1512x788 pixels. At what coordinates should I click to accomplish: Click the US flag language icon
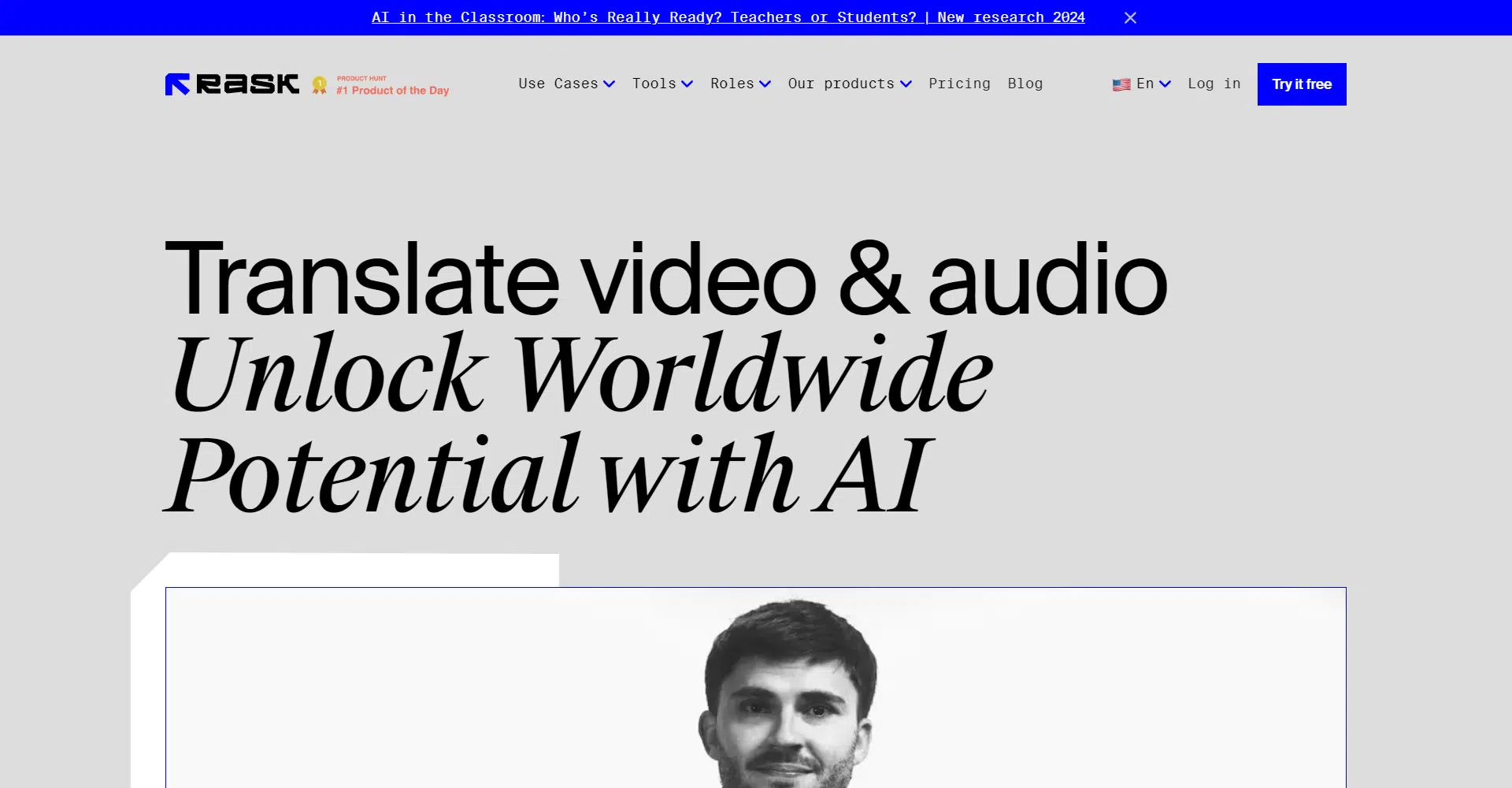(x=1121, y=84)
